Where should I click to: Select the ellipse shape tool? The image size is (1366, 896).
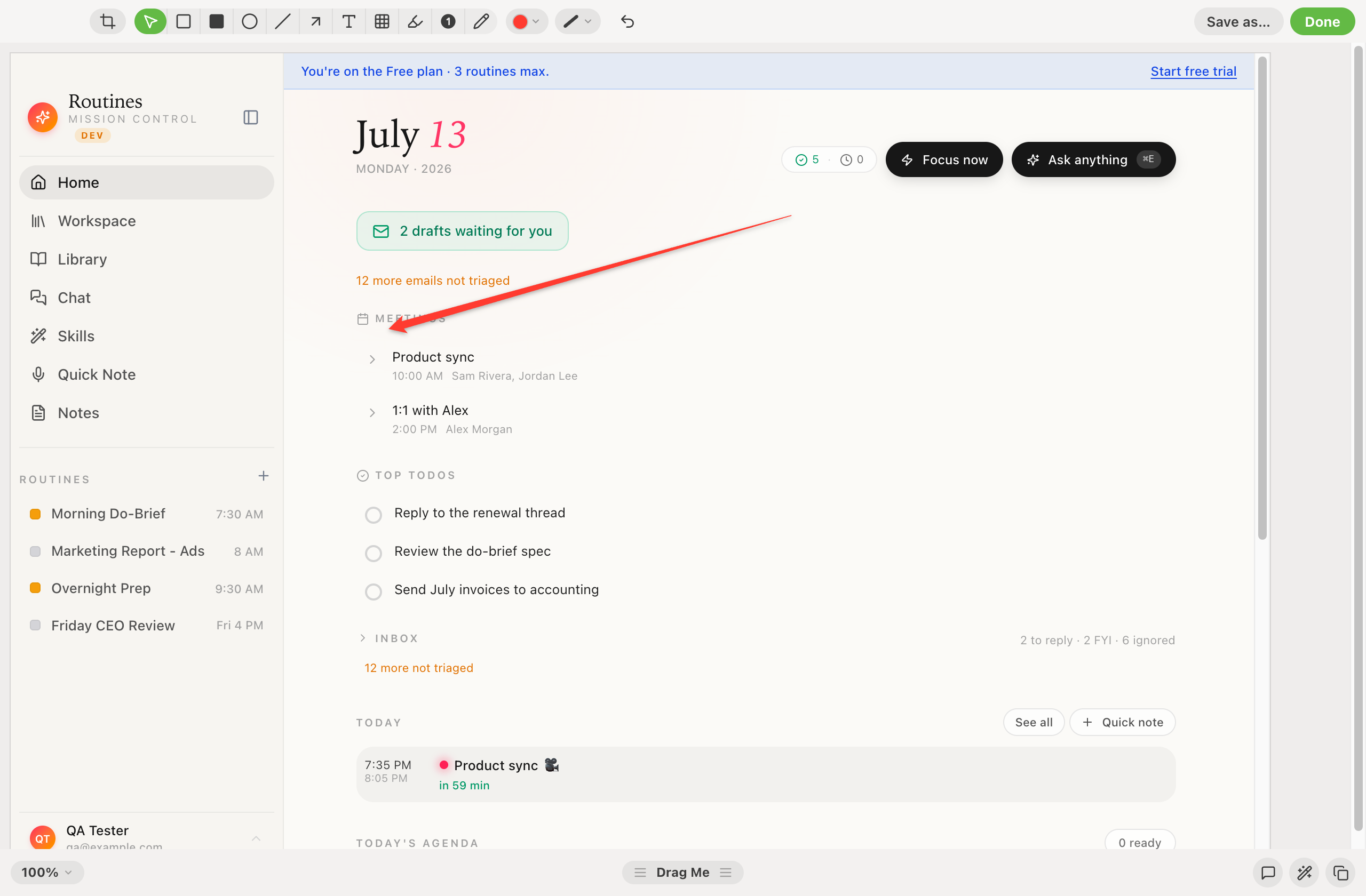pyautogui.click(x=250, y=22)
